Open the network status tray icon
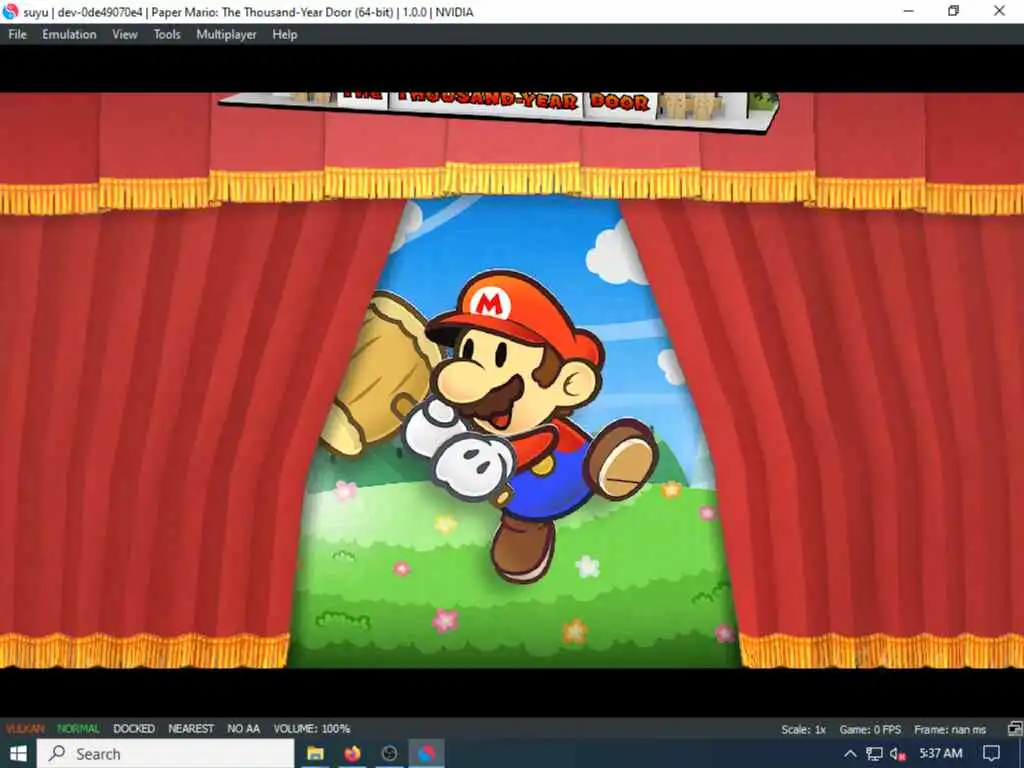 click(874, 754)
